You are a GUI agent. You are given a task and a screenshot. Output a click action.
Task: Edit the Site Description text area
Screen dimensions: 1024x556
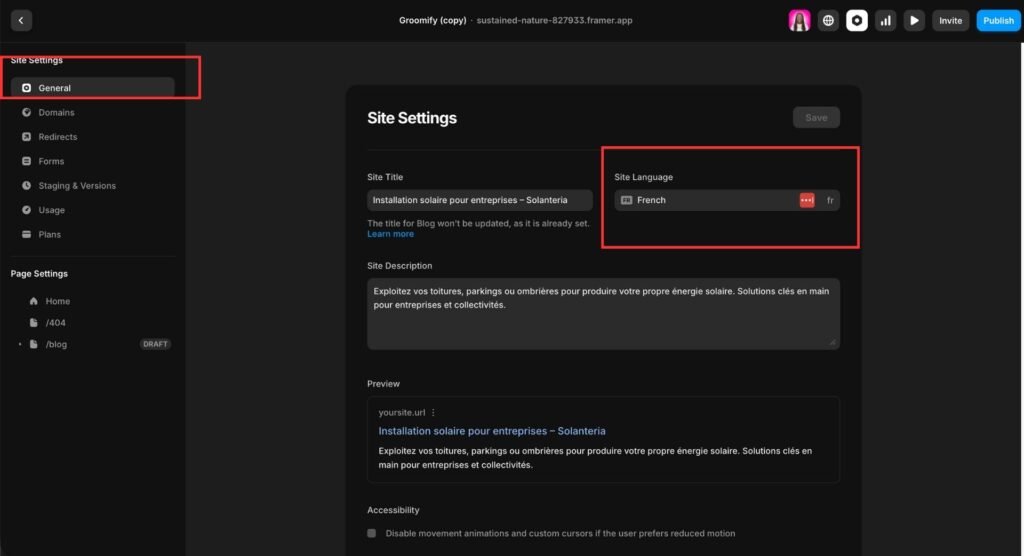coord(603,314)
